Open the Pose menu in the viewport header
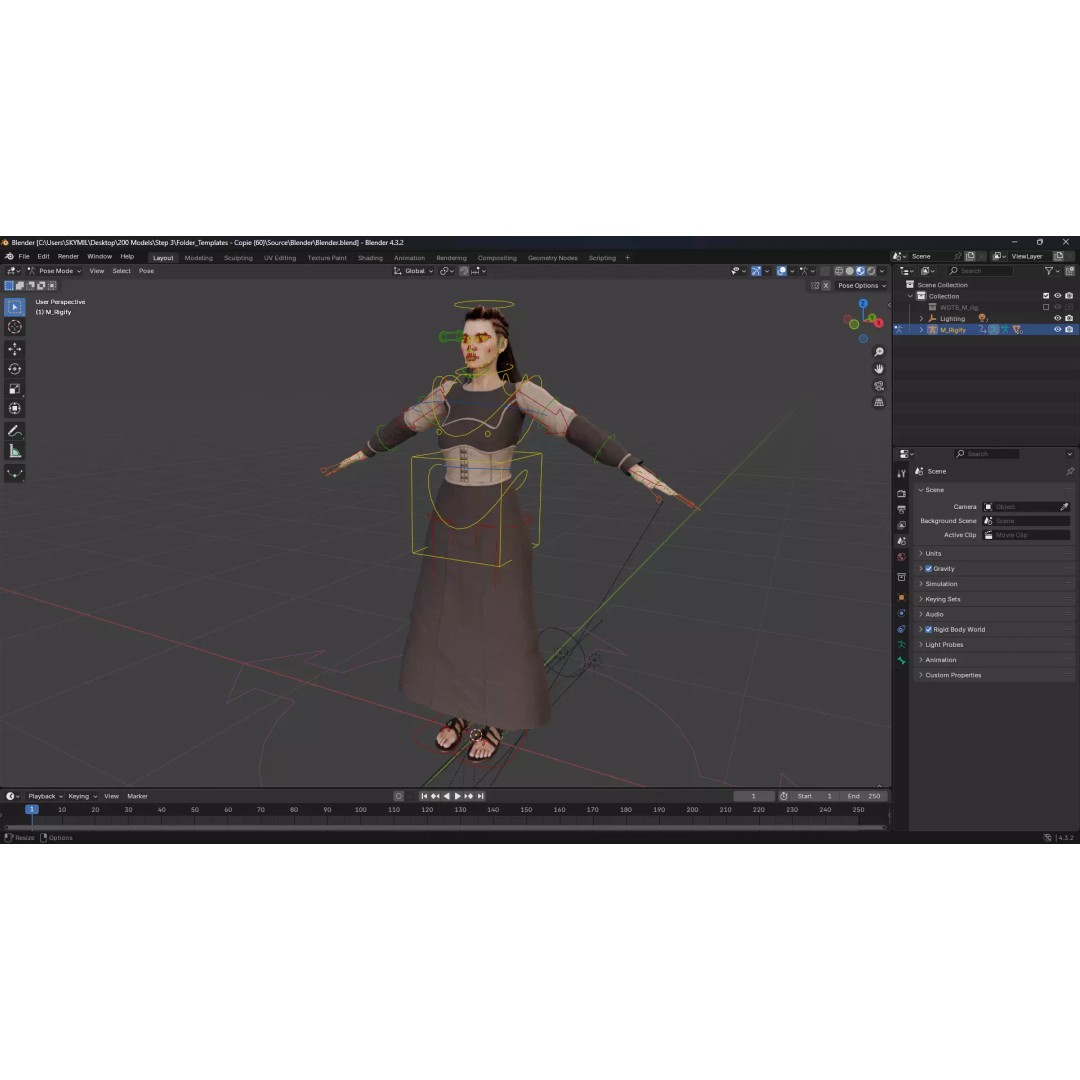Screen dimensions: 1080x1080 [x=146, y=271]
